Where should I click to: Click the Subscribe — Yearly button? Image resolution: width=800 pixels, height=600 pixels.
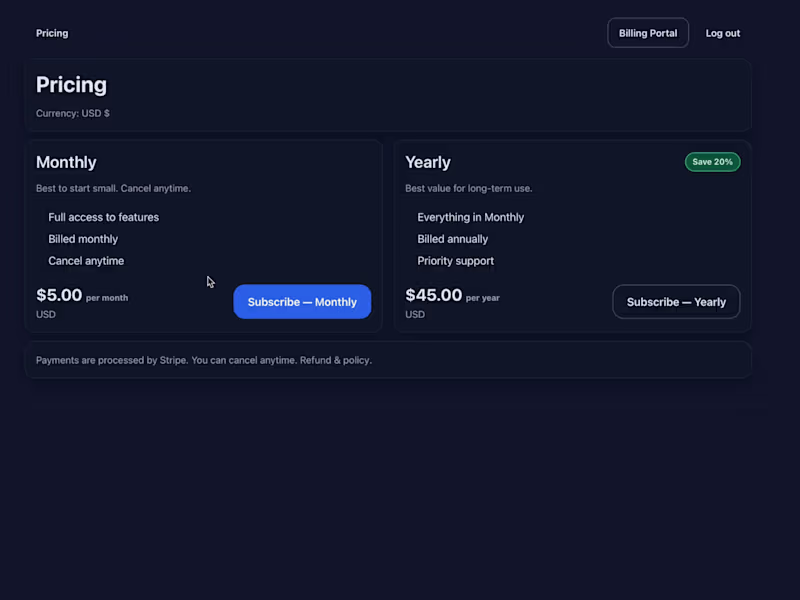676,301
